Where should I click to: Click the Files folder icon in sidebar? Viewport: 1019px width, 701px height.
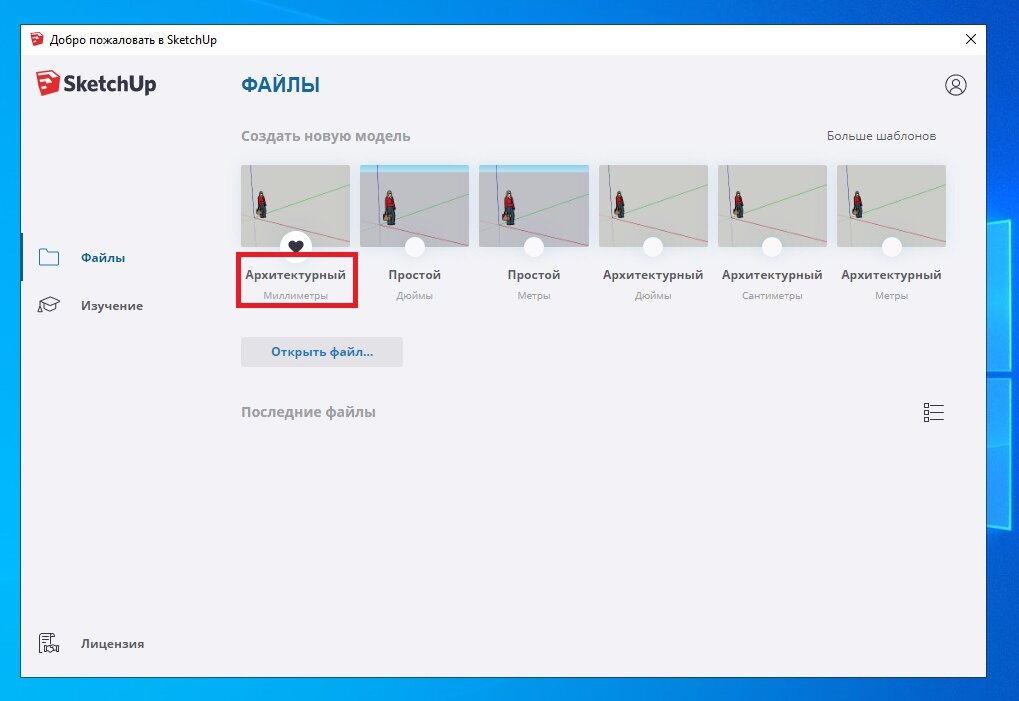(x=49, y=257)
